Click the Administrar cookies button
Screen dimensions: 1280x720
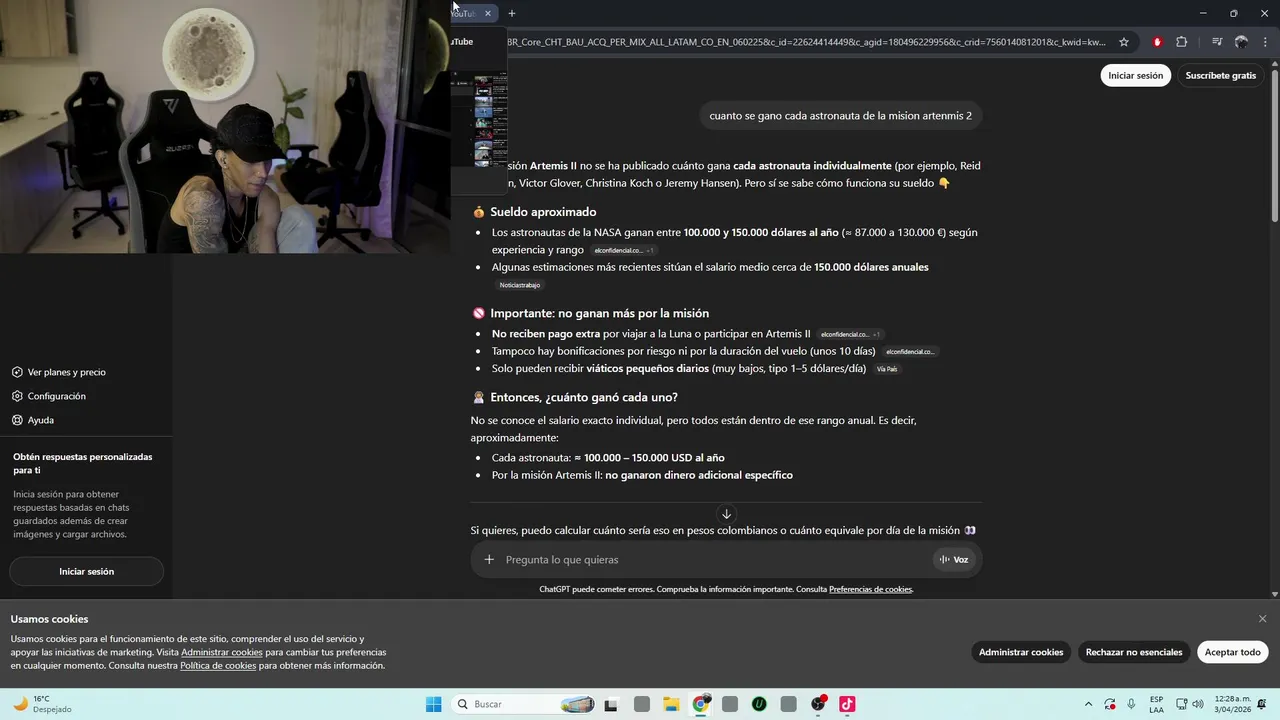click(1021, 652)
